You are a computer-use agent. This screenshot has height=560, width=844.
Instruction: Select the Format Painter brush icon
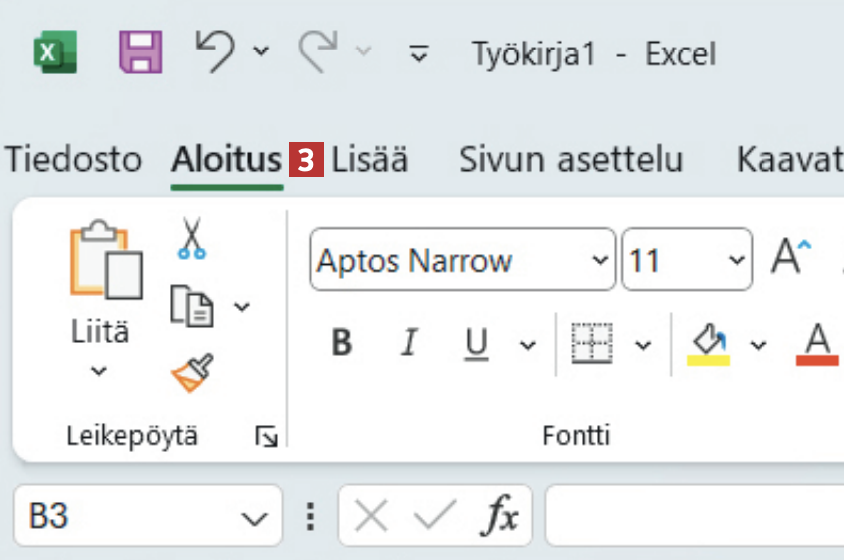[x=191, y=374]
